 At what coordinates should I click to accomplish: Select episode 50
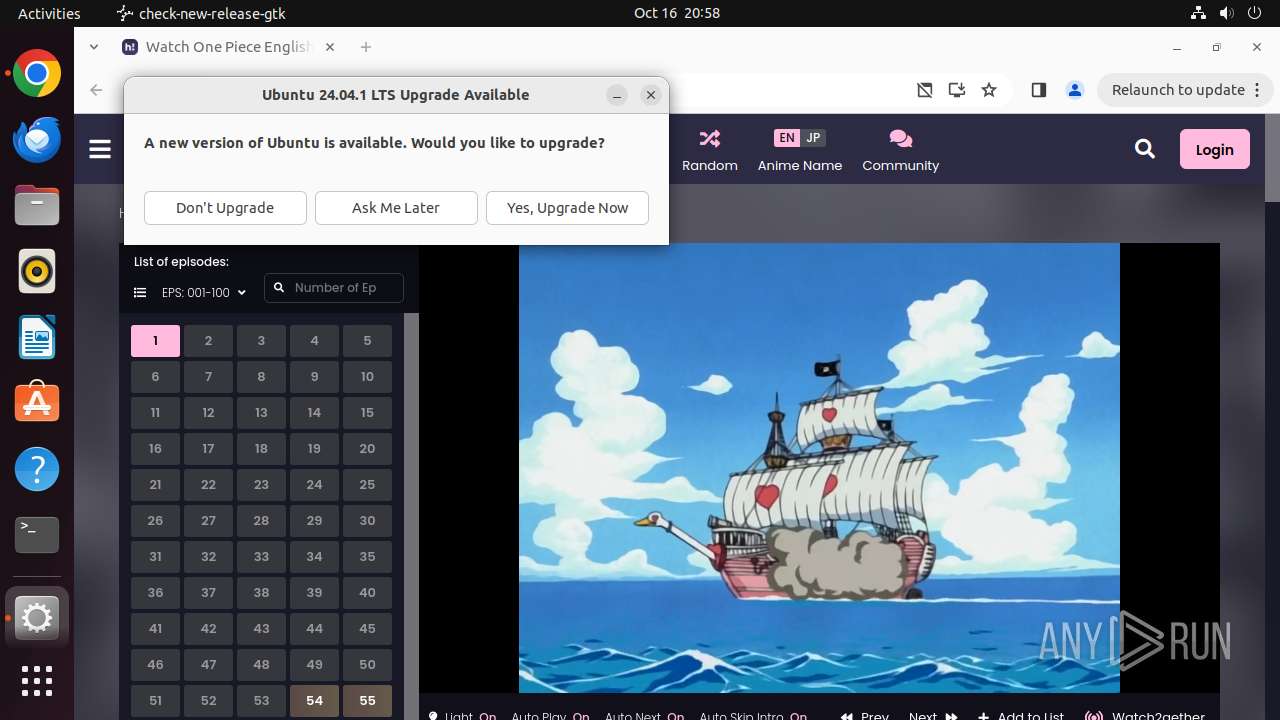[367, 665]
